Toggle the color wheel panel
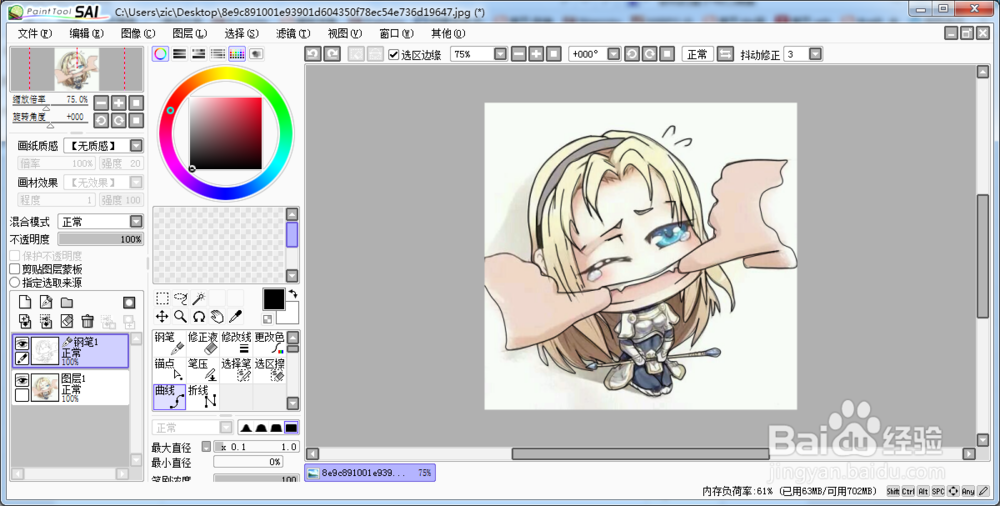This screenshot has height=506, width=1000. point(161,54)
